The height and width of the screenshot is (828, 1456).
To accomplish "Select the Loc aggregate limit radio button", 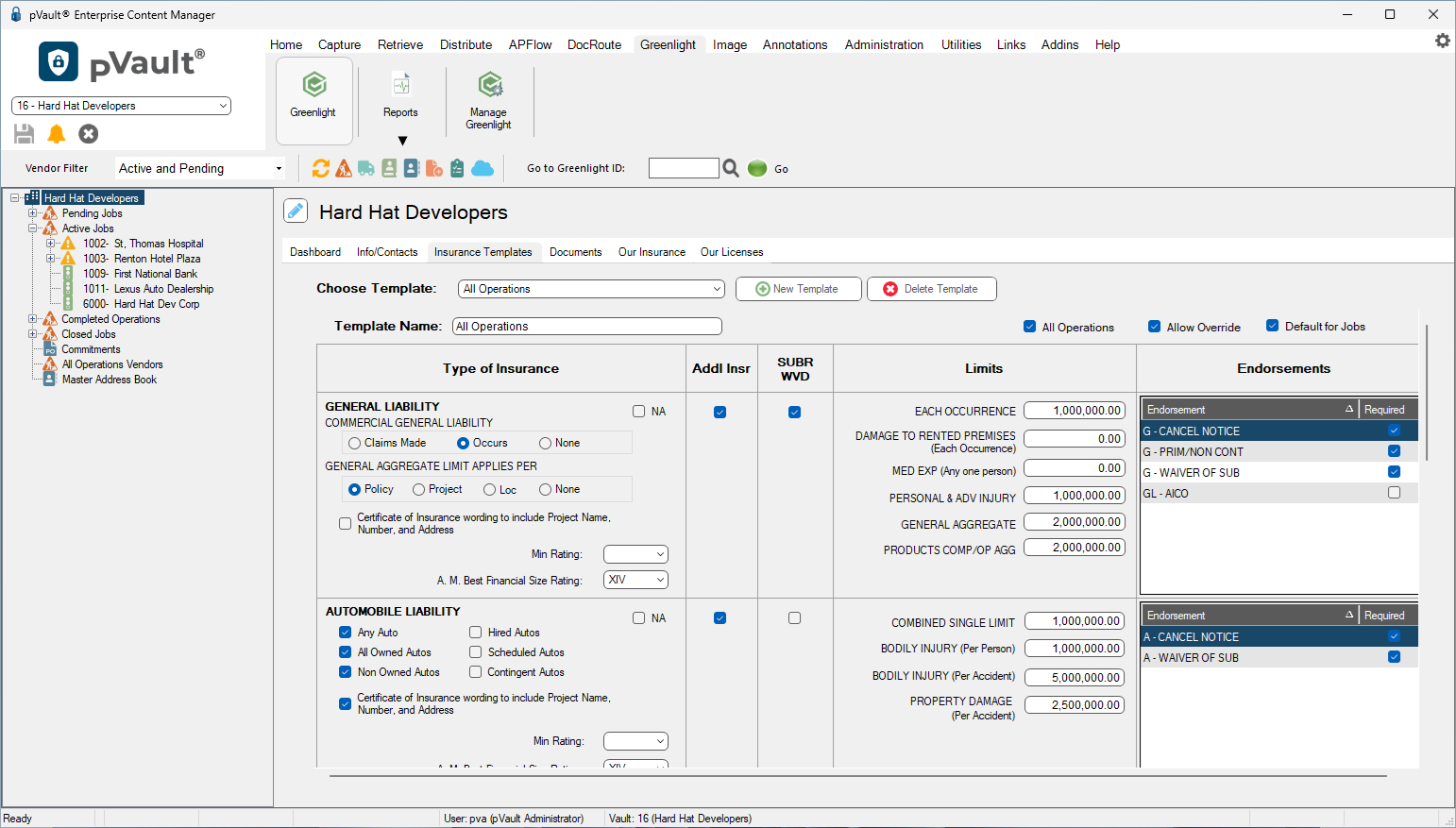I will [489, 489].
